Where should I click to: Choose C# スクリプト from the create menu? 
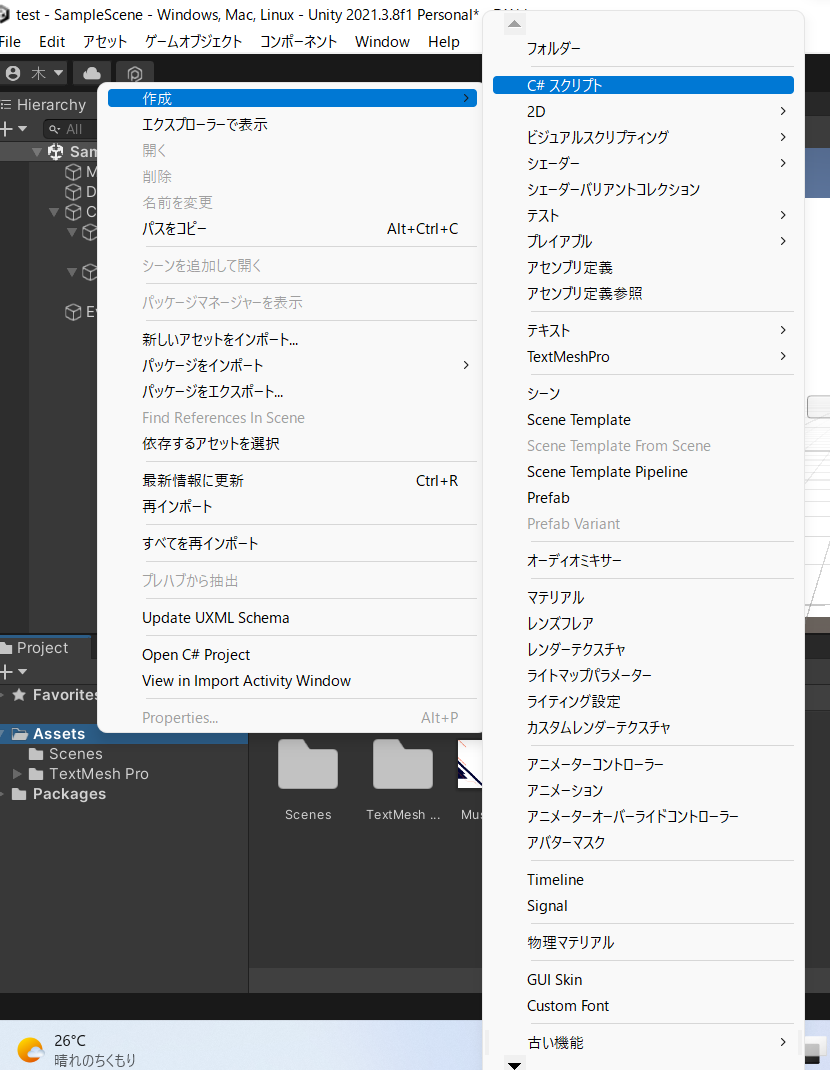(643, 85)
